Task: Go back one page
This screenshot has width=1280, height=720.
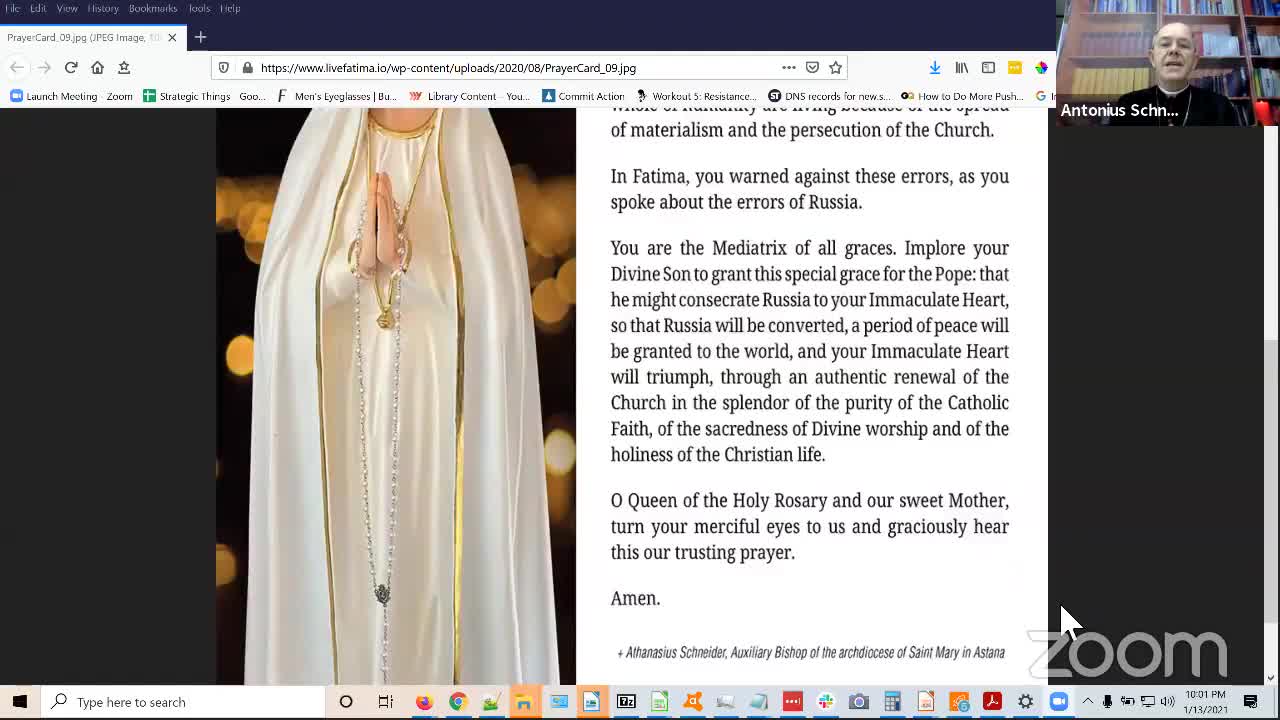Action: click(17, 67)
